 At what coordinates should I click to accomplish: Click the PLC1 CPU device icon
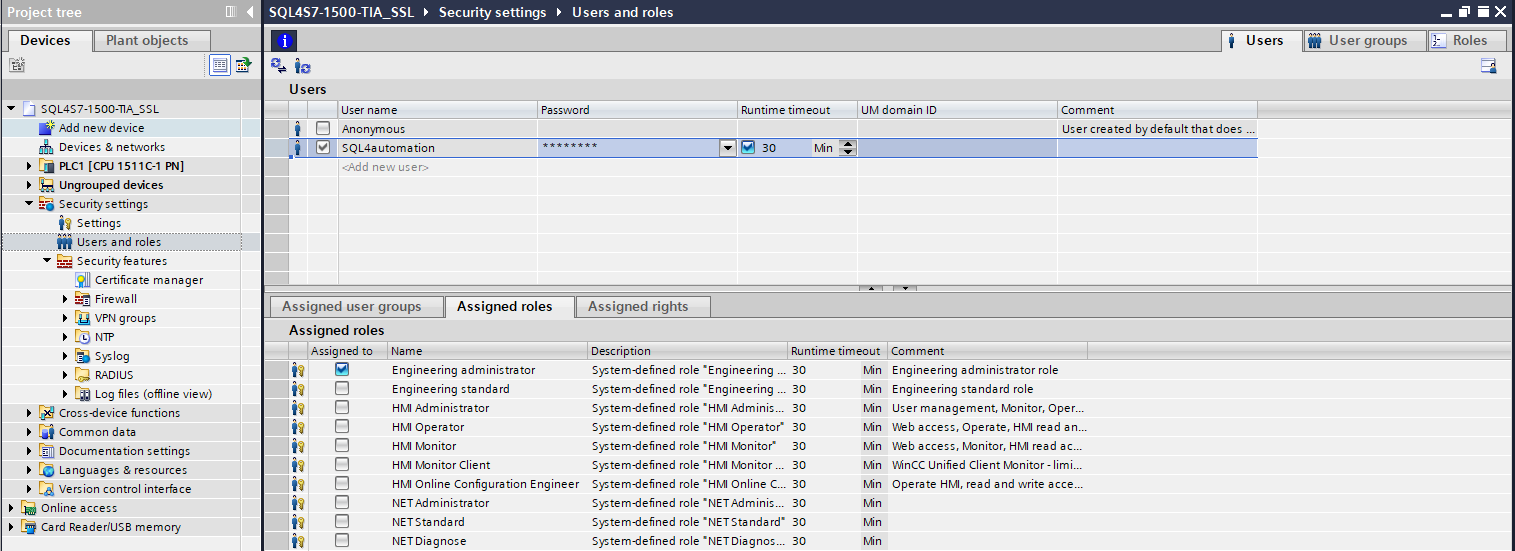click(x=47, y=166)
